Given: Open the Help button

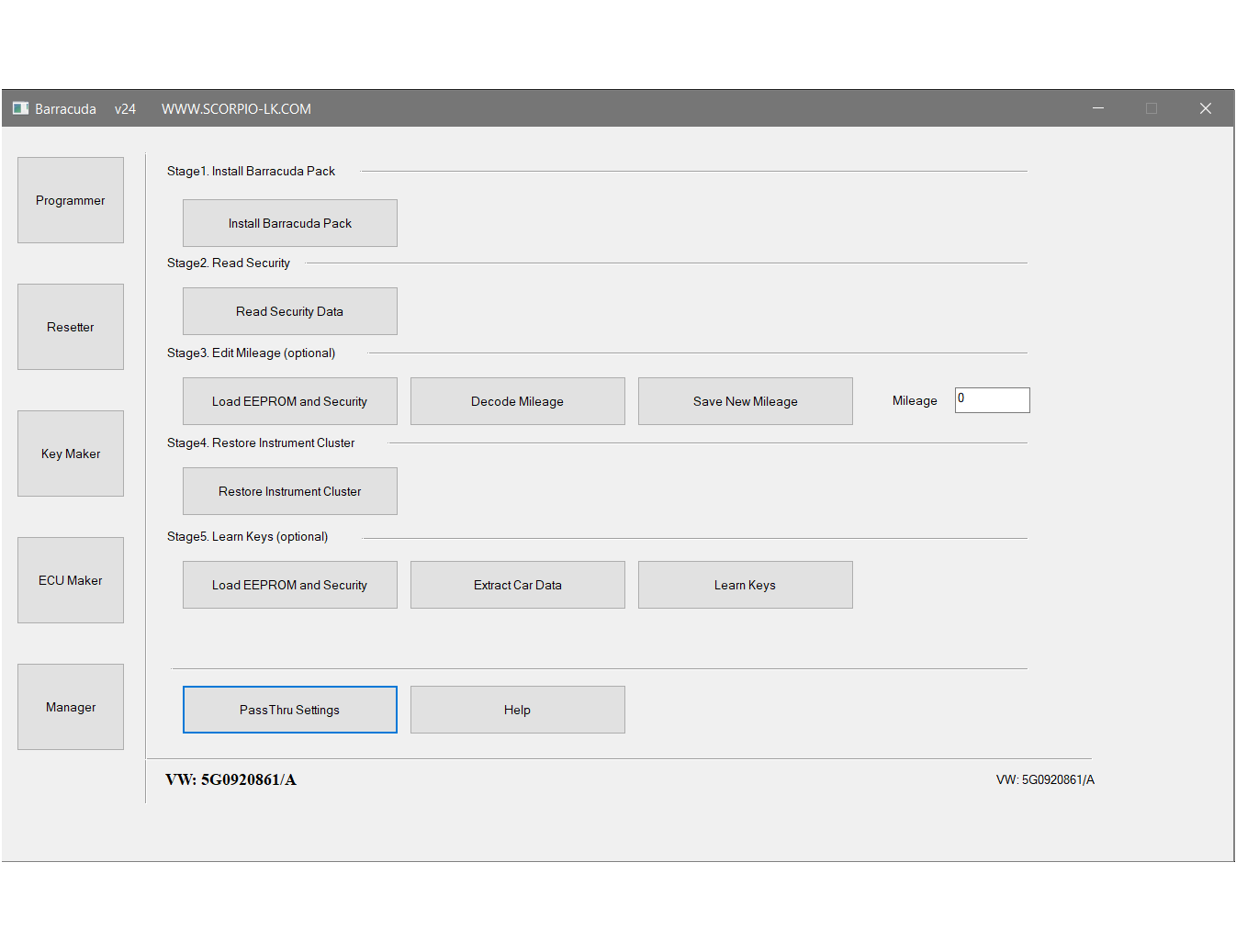Looking at the screenshot, I should (x=517, y=710).
